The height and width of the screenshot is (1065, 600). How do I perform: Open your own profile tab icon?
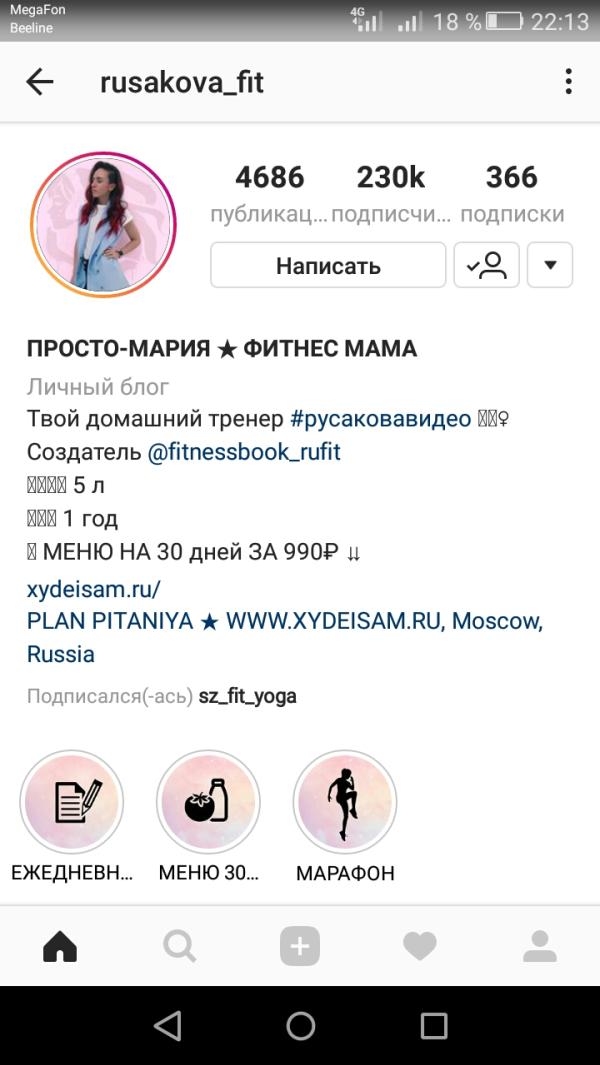(x=540, y=946)
